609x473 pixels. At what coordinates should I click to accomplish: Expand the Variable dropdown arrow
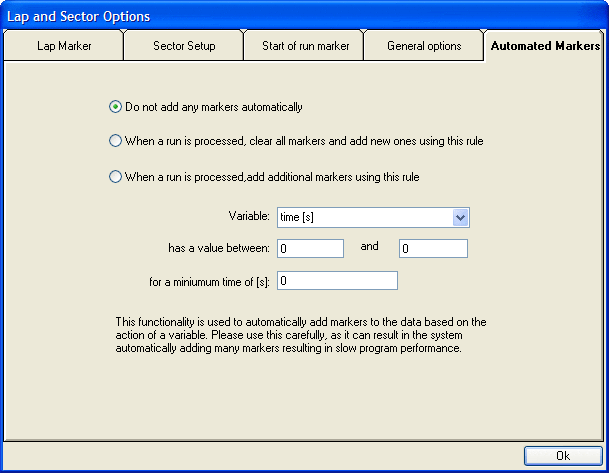pos(460,217)
